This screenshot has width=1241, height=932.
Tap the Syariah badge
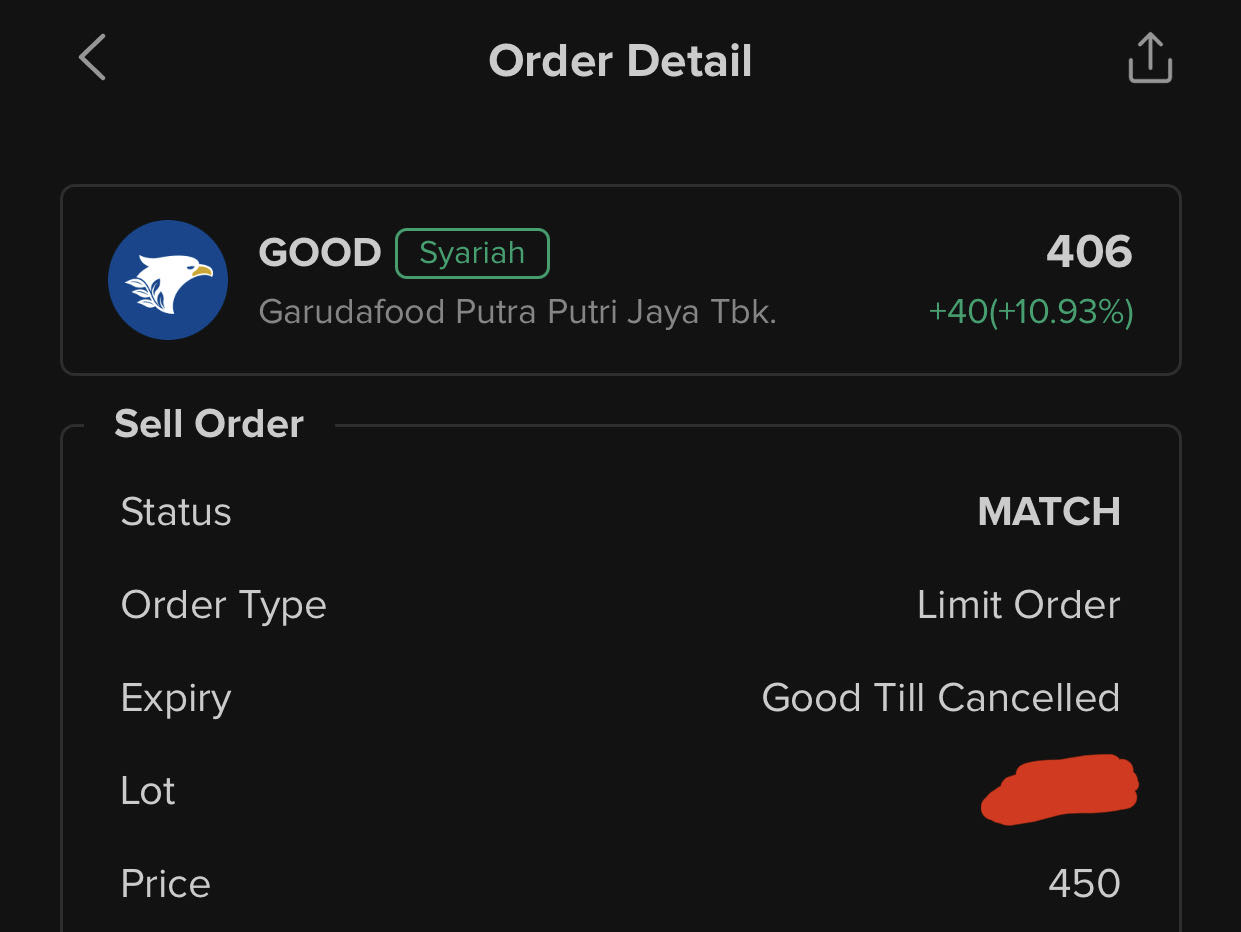tap(472, 253)
